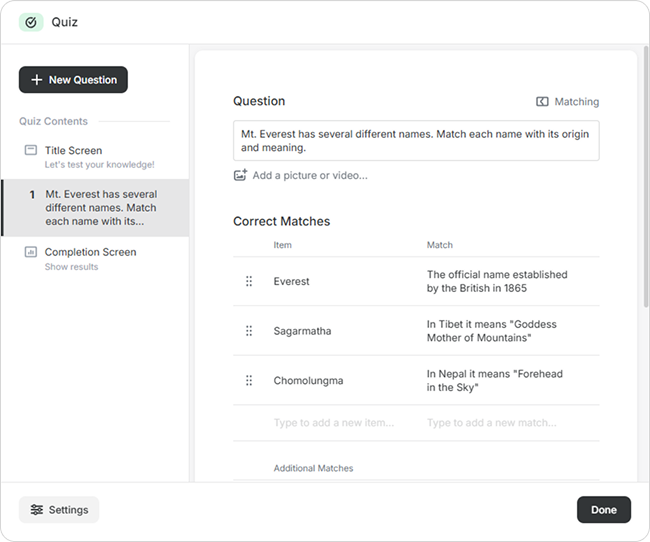Image resolution: width=650 pixels, height=542 pixels.
Task: Open quiz Settings
Action: (59, 509)
